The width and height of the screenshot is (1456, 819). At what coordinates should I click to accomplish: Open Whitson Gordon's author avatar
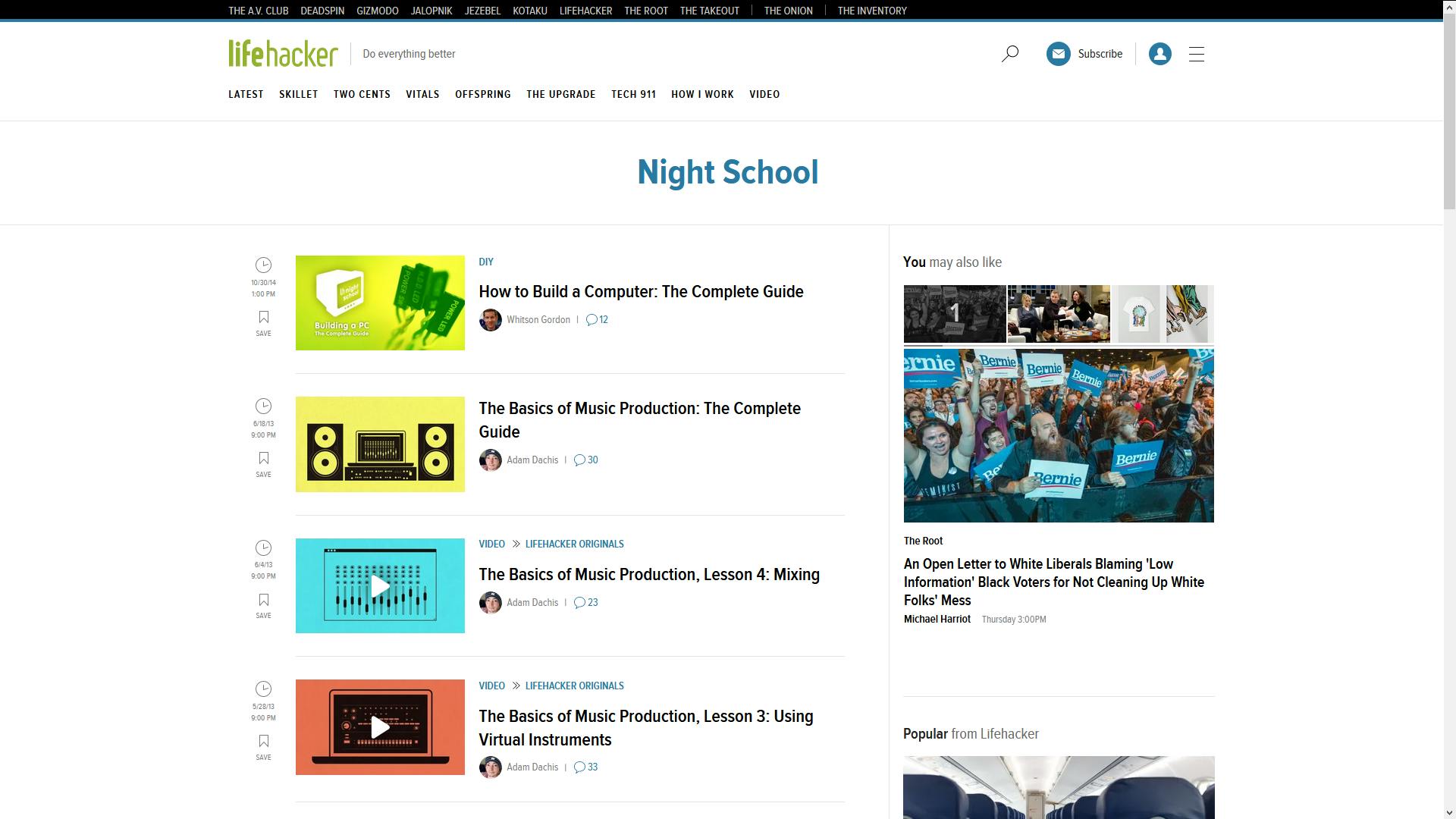pyautogui.click(x=490, y=320)
